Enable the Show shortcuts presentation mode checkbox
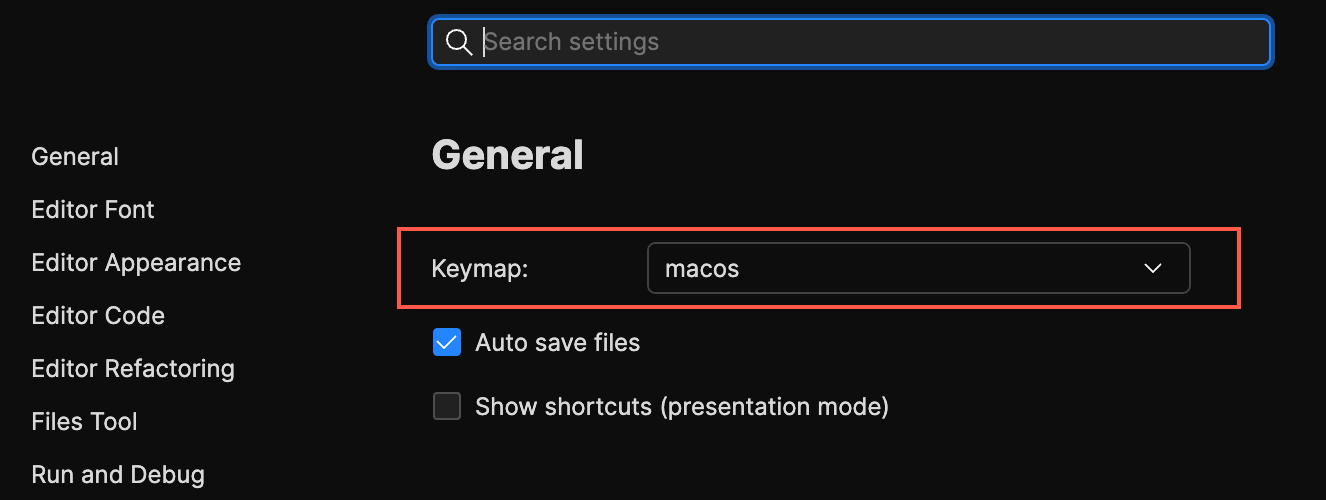 coord(447,407)
